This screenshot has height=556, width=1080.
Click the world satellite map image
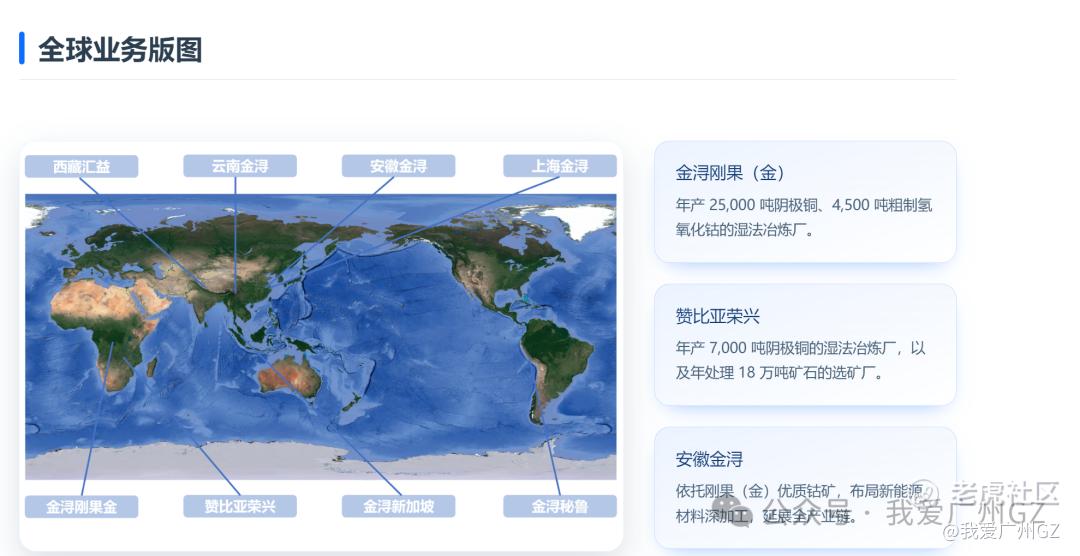(x=320, y=336)
